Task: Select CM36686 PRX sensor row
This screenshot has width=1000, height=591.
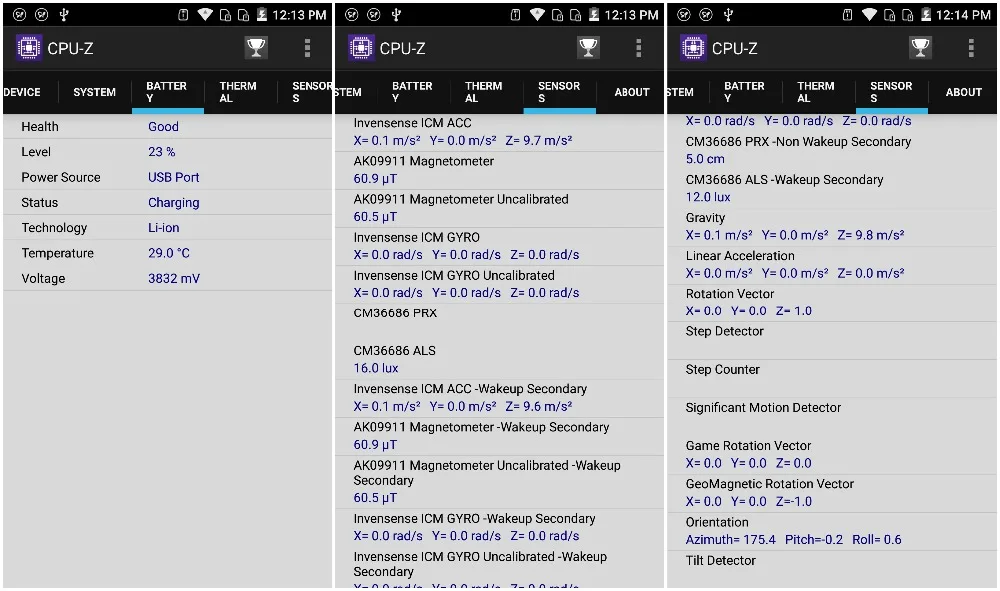Action: pos(499,323)
